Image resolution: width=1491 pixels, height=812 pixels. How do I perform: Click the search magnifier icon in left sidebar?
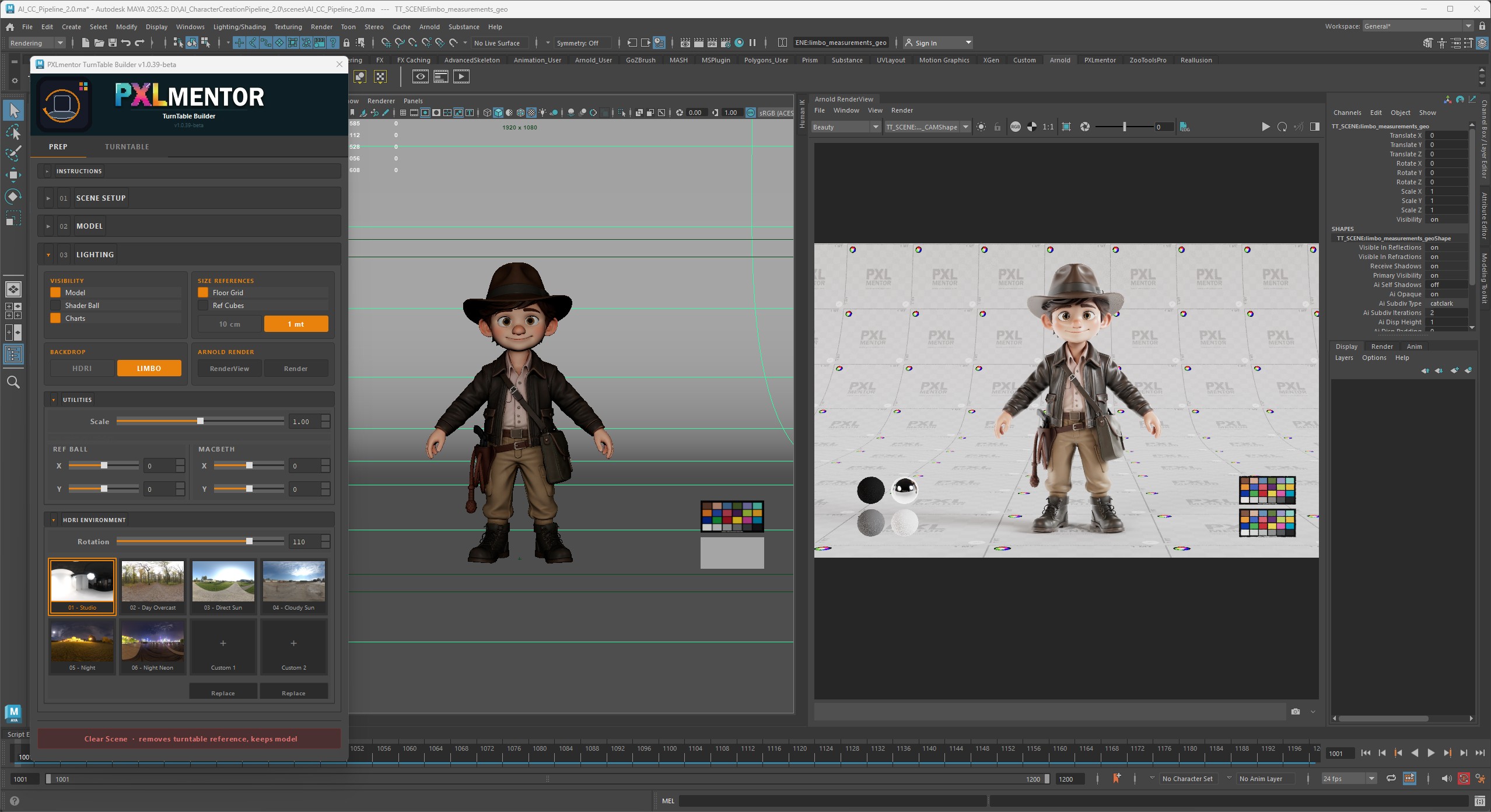[x=13, y=382]
